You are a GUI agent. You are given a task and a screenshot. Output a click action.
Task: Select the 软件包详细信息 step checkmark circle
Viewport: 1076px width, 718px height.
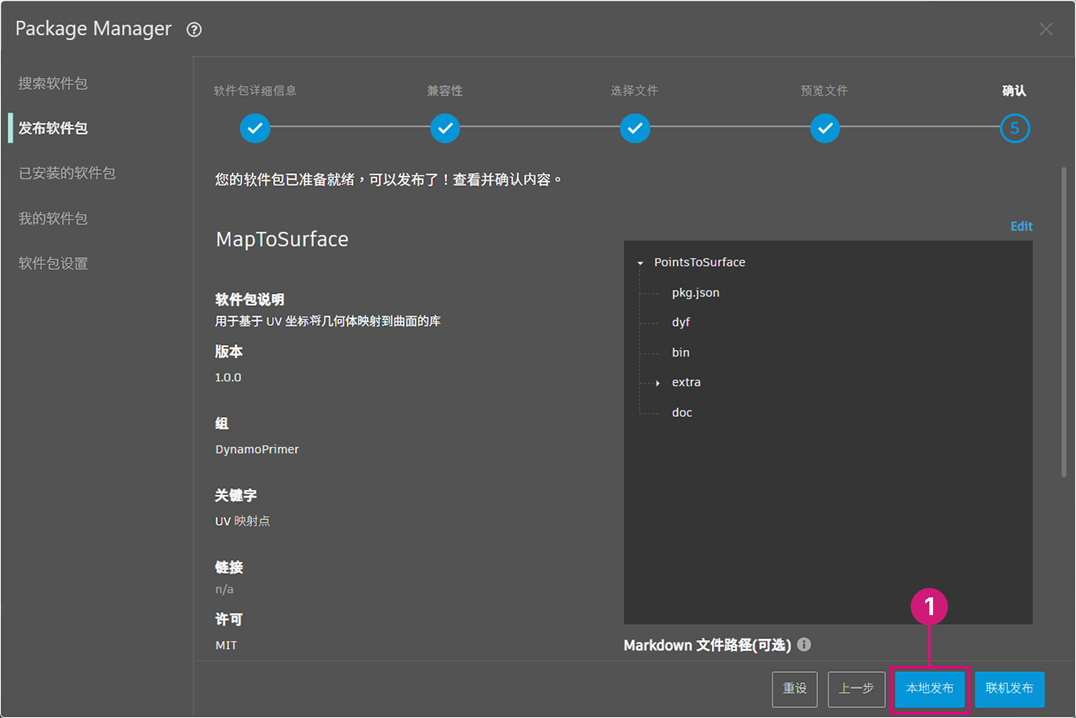255,128
